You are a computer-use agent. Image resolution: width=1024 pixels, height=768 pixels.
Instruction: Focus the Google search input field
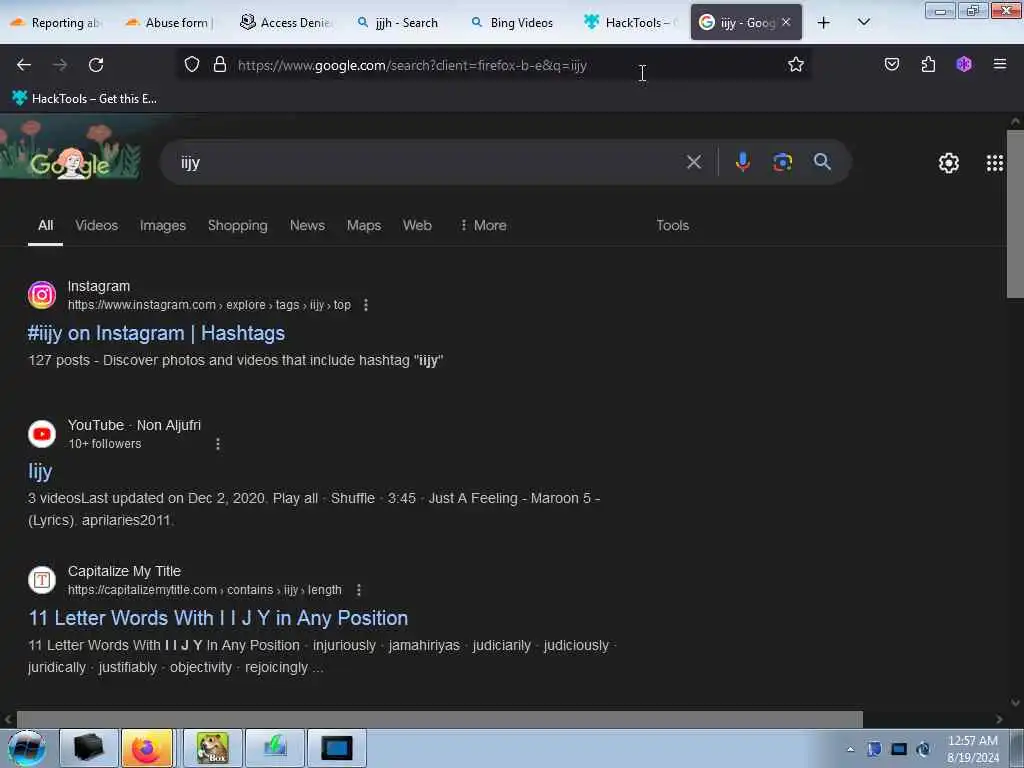(428, 162)
